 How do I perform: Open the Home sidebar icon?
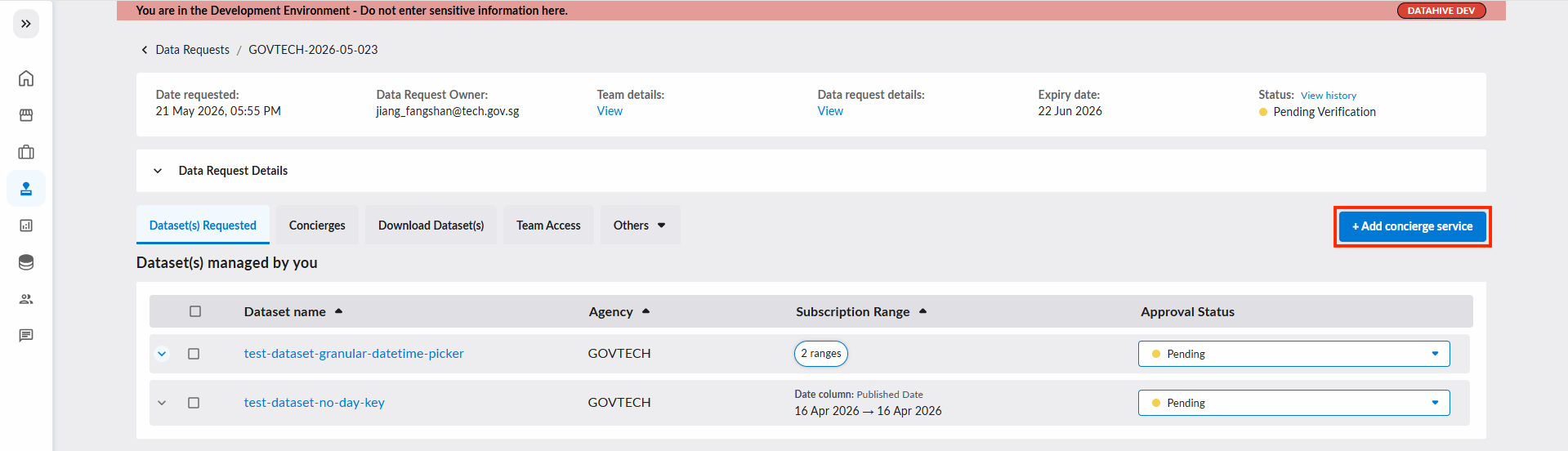(26, 78)
